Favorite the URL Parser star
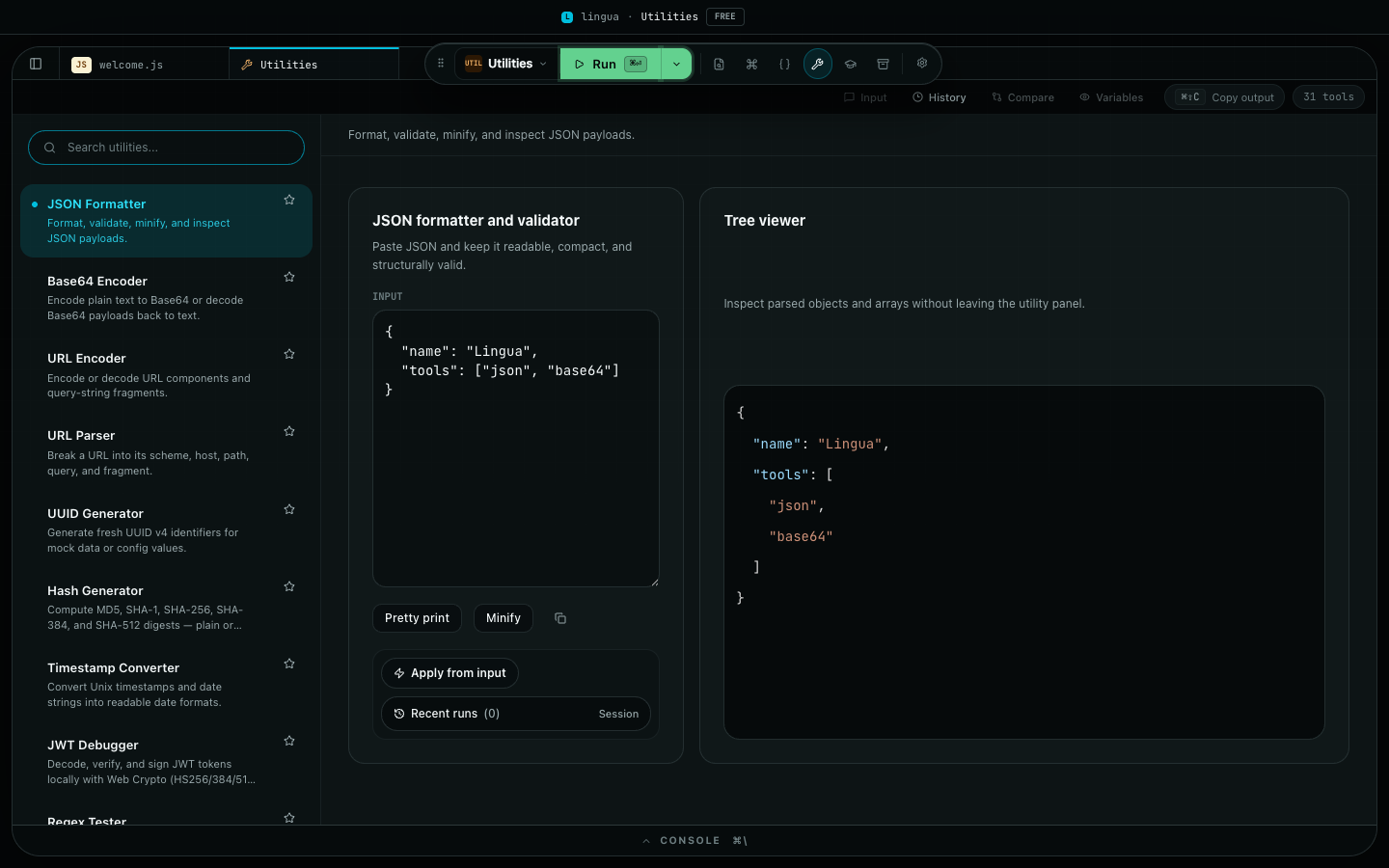The image size is (1389, 868). [289, 431]
